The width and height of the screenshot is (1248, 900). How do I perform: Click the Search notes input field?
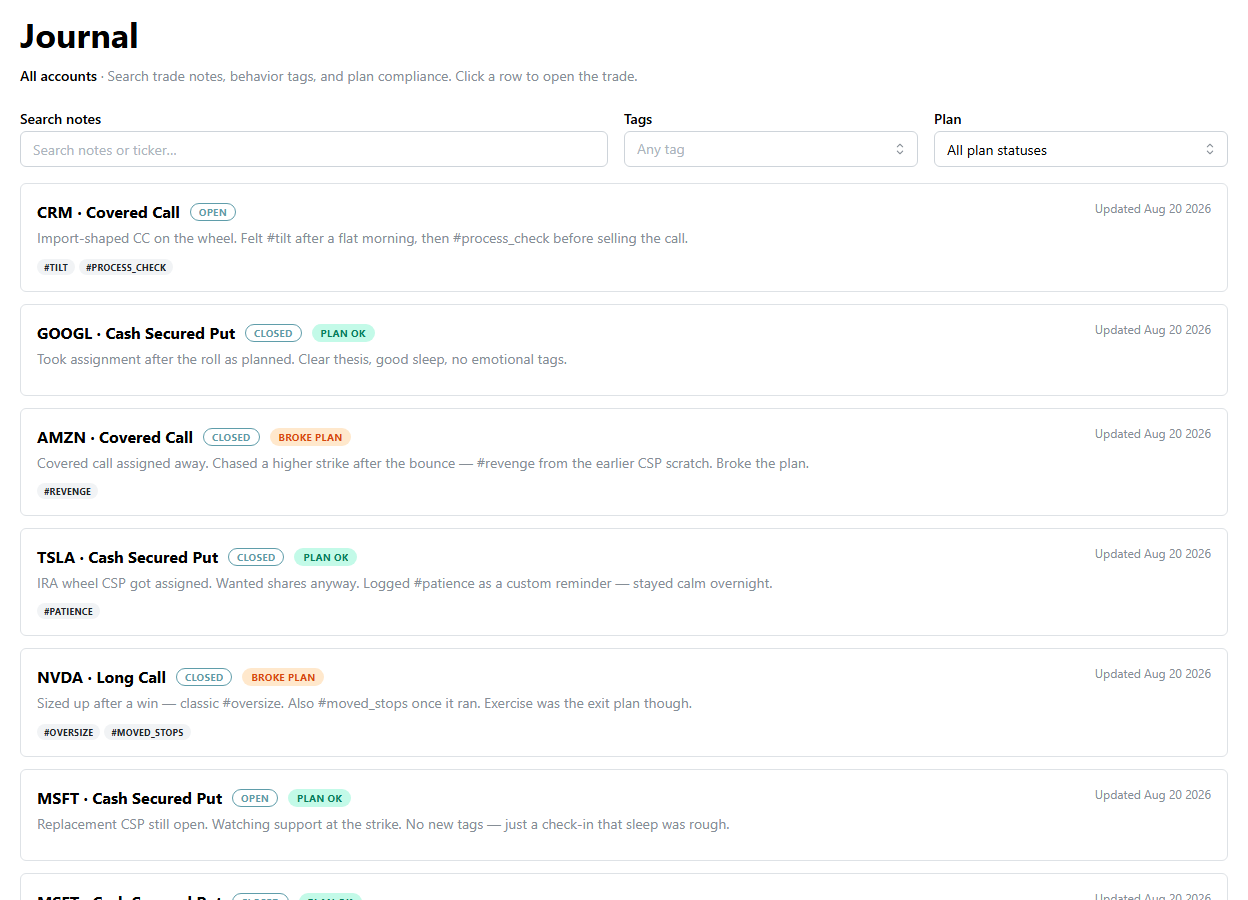tap(313, 150)
